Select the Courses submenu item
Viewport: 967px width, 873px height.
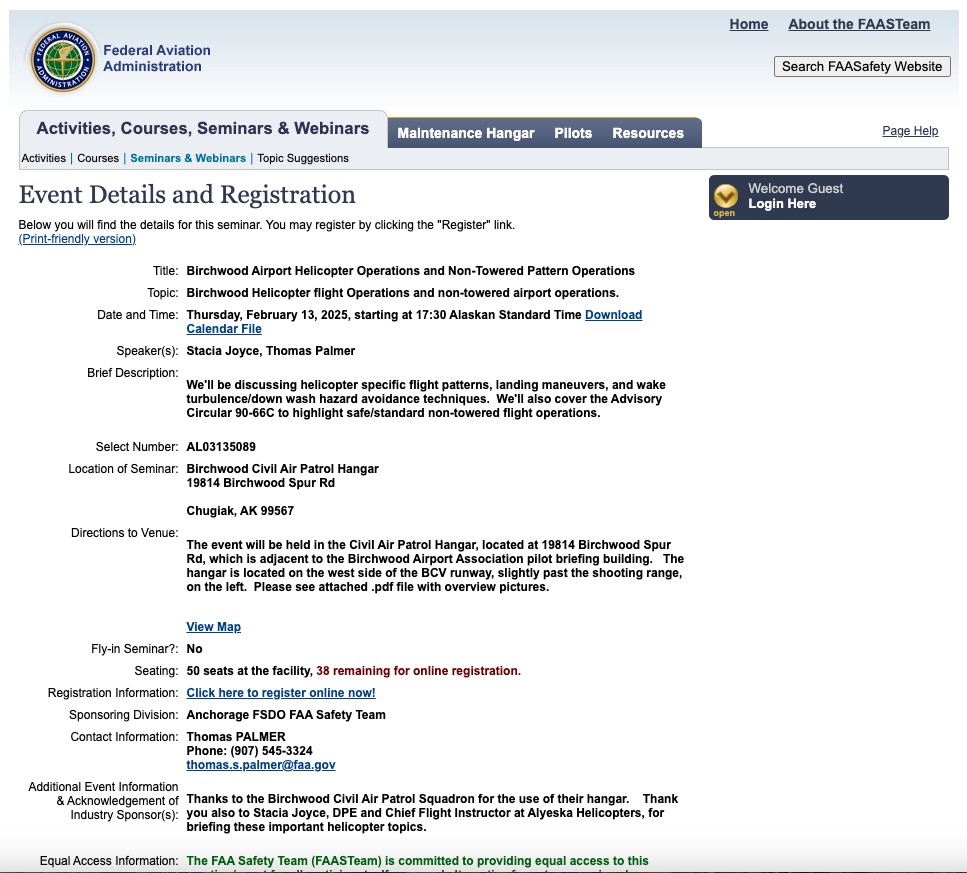coord(98,158)
